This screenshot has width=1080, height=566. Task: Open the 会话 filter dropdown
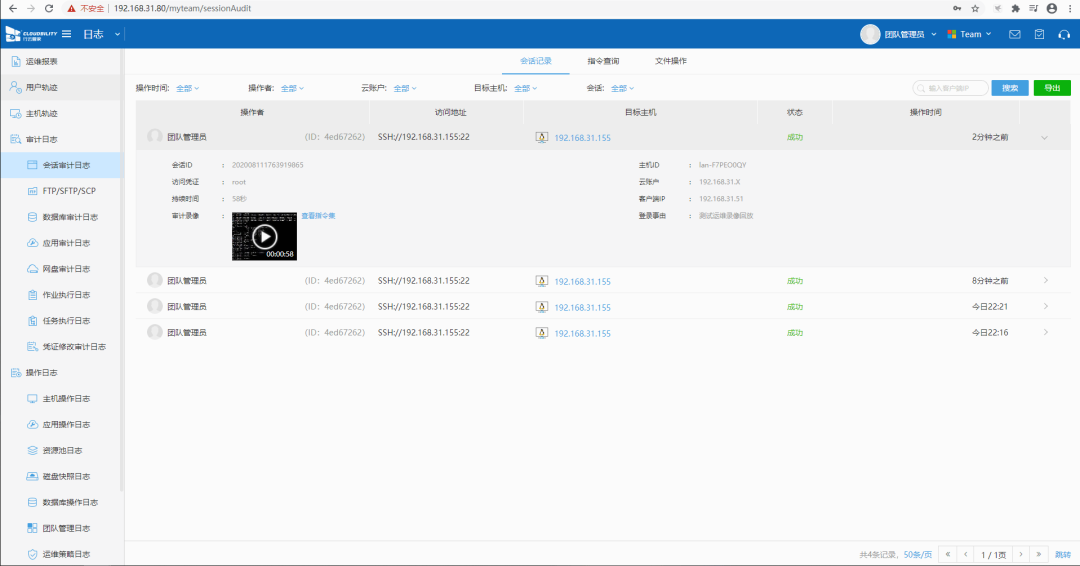(622, 88)
